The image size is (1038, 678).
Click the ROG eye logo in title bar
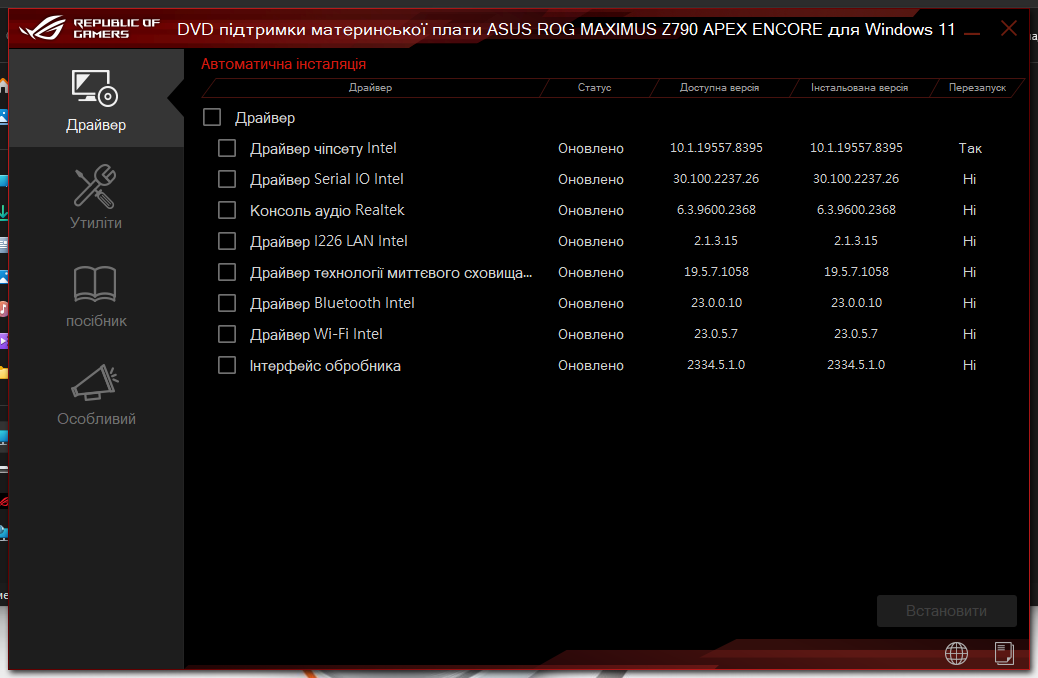(x=41, y=28)
